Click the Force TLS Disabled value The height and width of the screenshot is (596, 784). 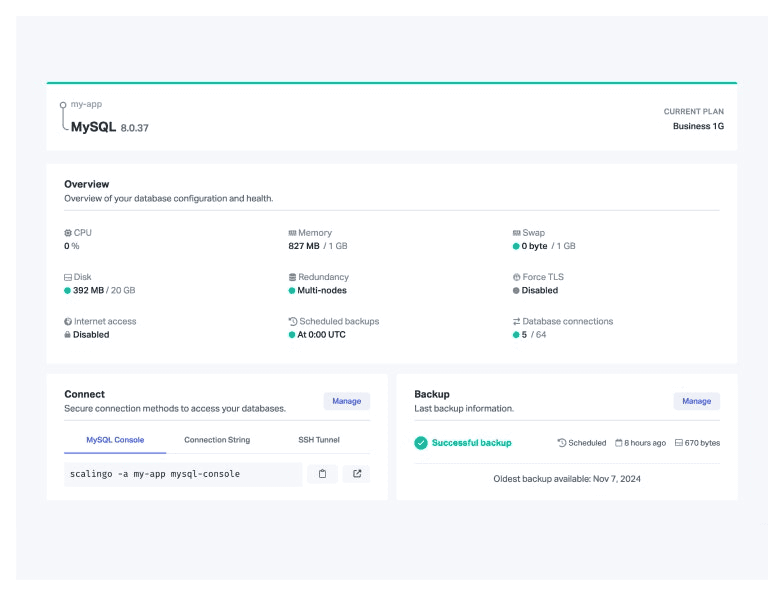(540, 290)
